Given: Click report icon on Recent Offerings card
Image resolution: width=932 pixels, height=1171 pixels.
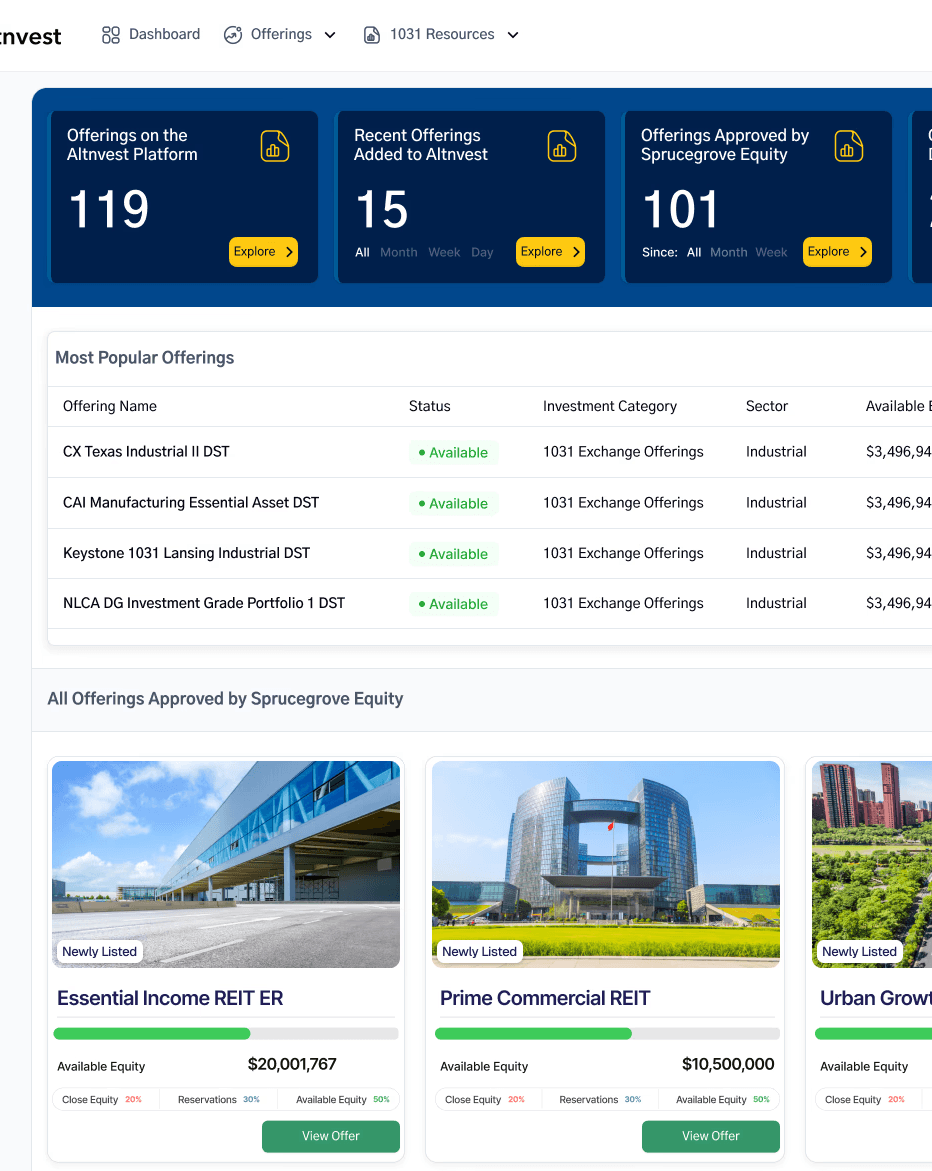Looking at the screenshot, I should pyautogui.click(x=562, y=146).
